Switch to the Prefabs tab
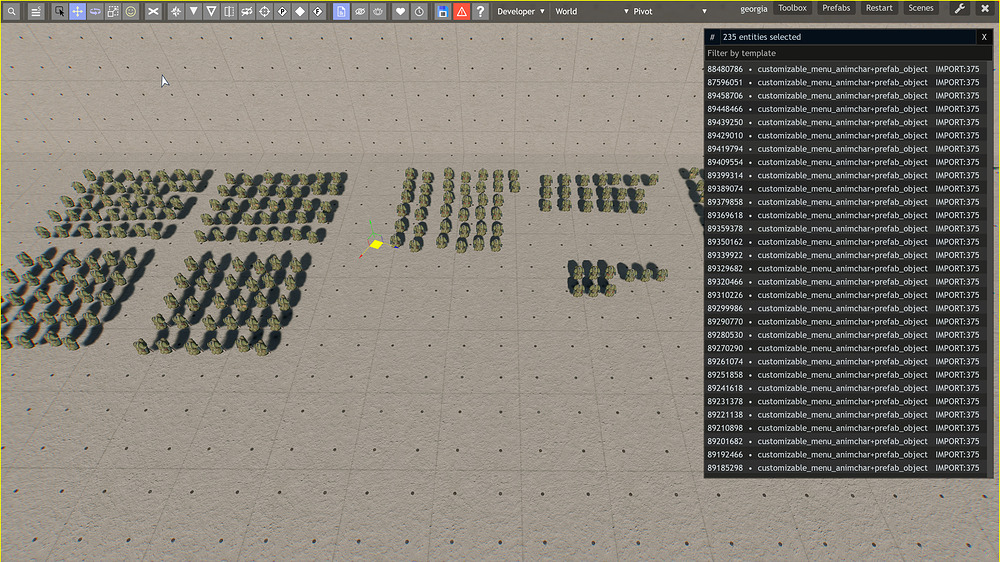Image resolution: width=1000 pixels, height=562 pixels. pyautogui.click(x=836, y=8)
